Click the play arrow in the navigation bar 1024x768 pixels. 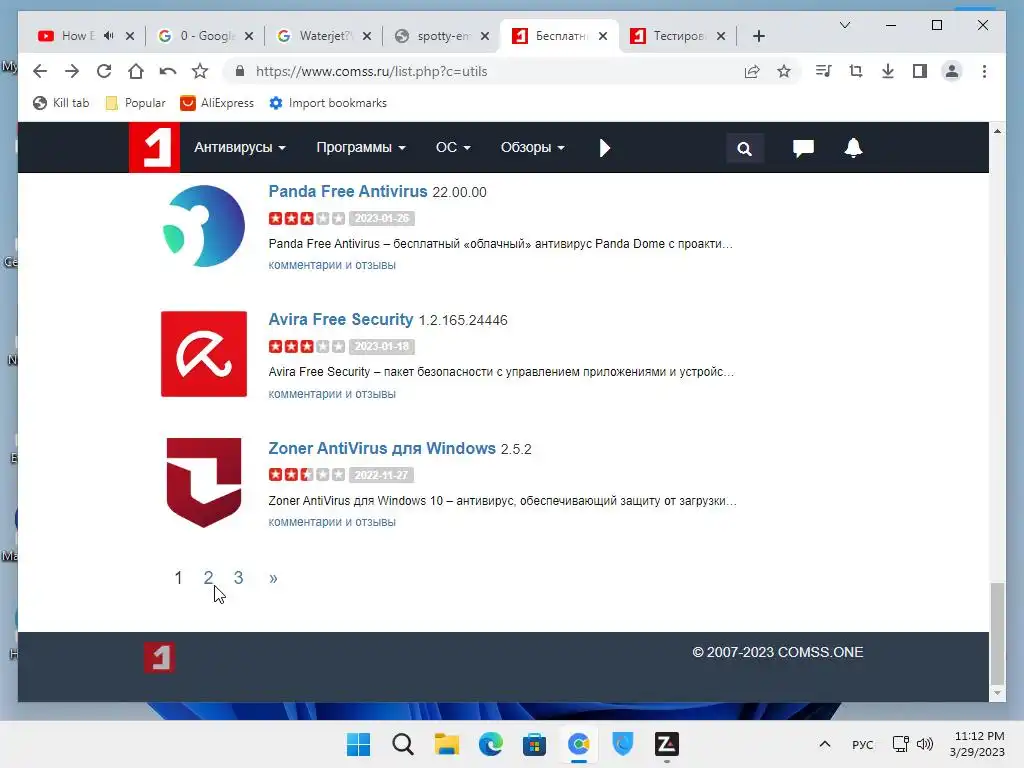605,148
